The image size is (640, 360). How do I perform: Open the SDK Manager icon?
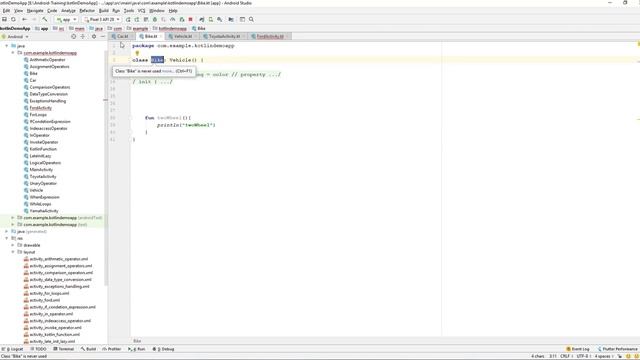pos(220,19)
